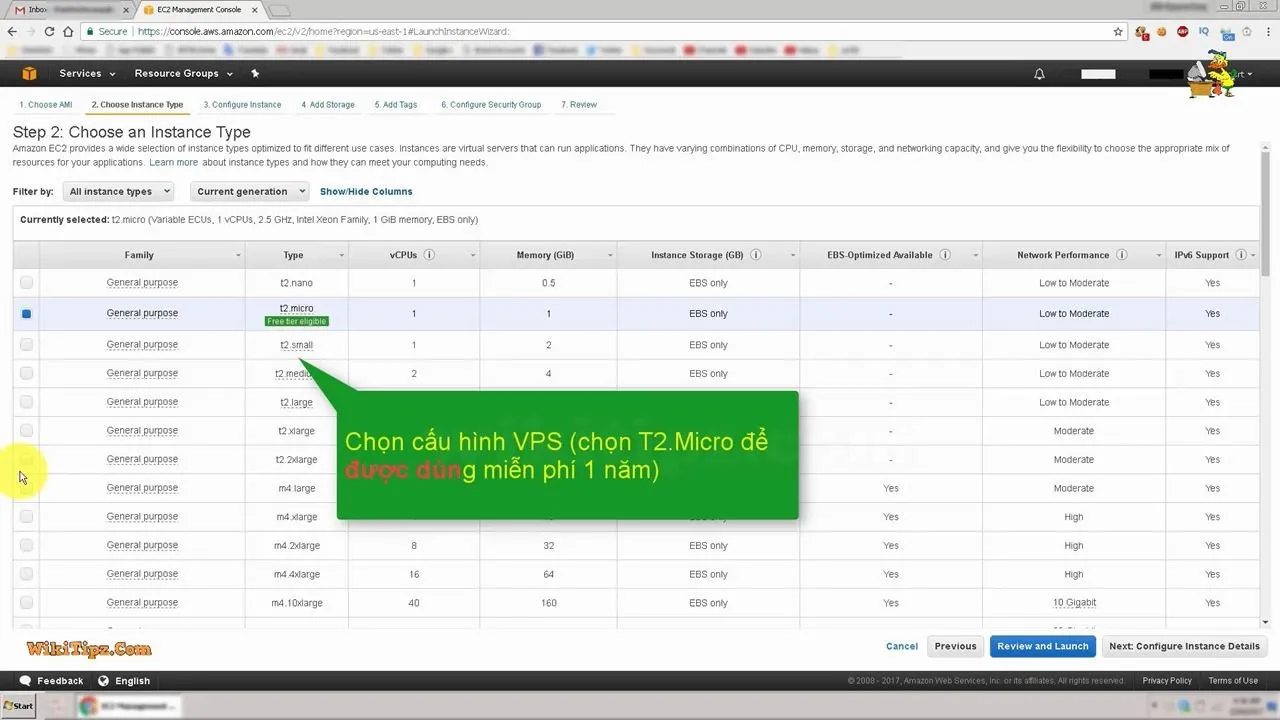Open the vCPUs column filter arrow
Image resolution: width=1280 pixels, height=720 pixels.
[473, 256]
